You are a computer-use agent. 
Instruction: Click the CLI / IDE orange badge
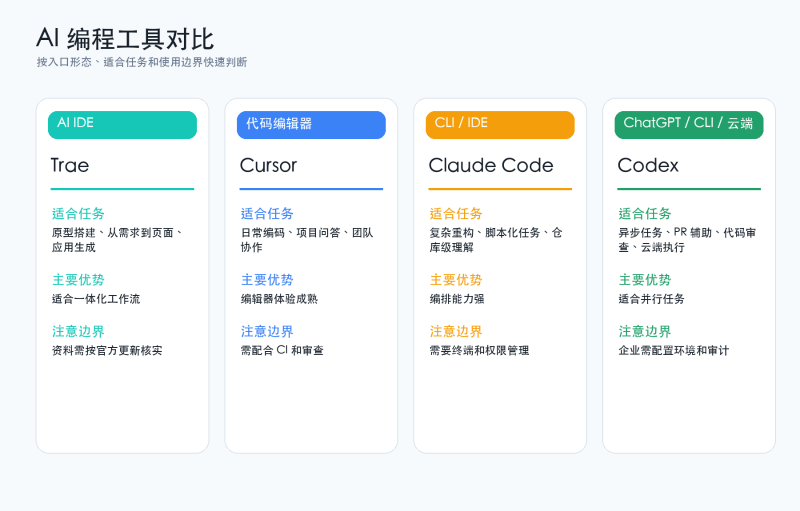500,125
